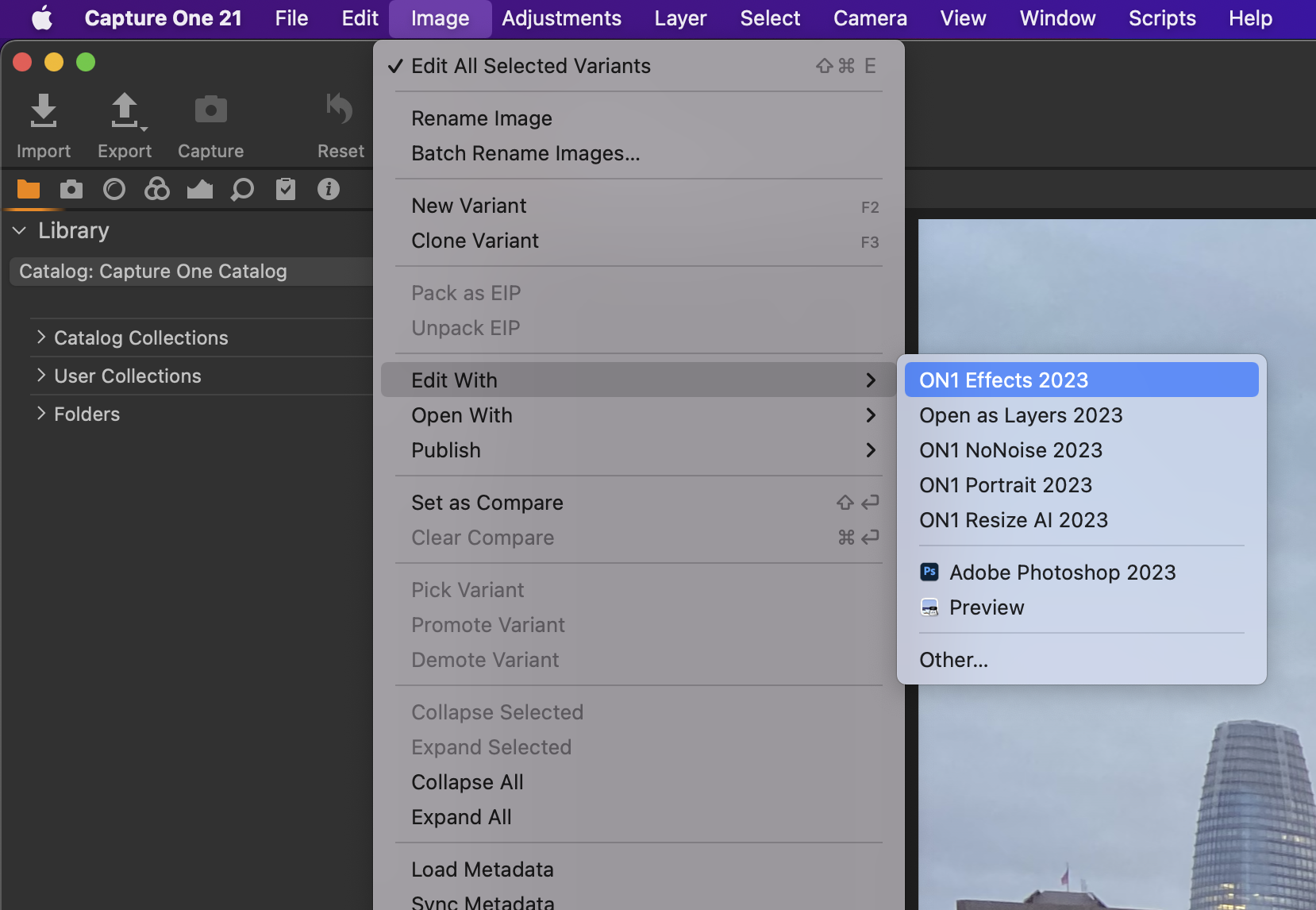Collapse the Library panel section
The width and height of the screenshot is (1316, 910).
click(20, 230)
